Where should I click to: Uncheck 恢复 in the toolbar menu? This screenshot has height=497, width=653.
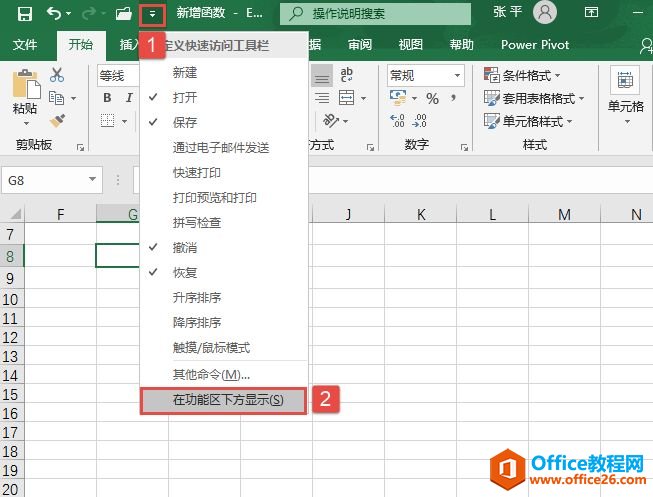[x=224, y=272]
